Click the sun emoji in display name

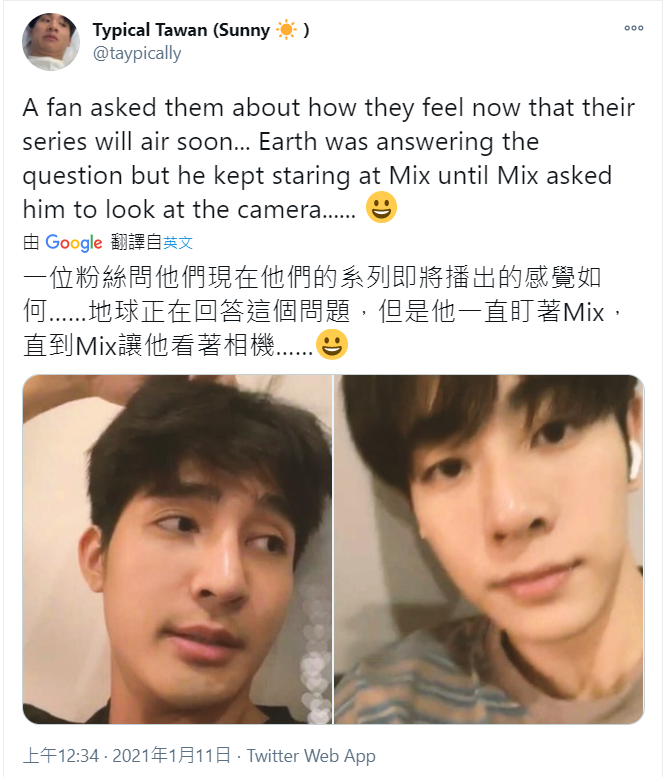[286, 30]
